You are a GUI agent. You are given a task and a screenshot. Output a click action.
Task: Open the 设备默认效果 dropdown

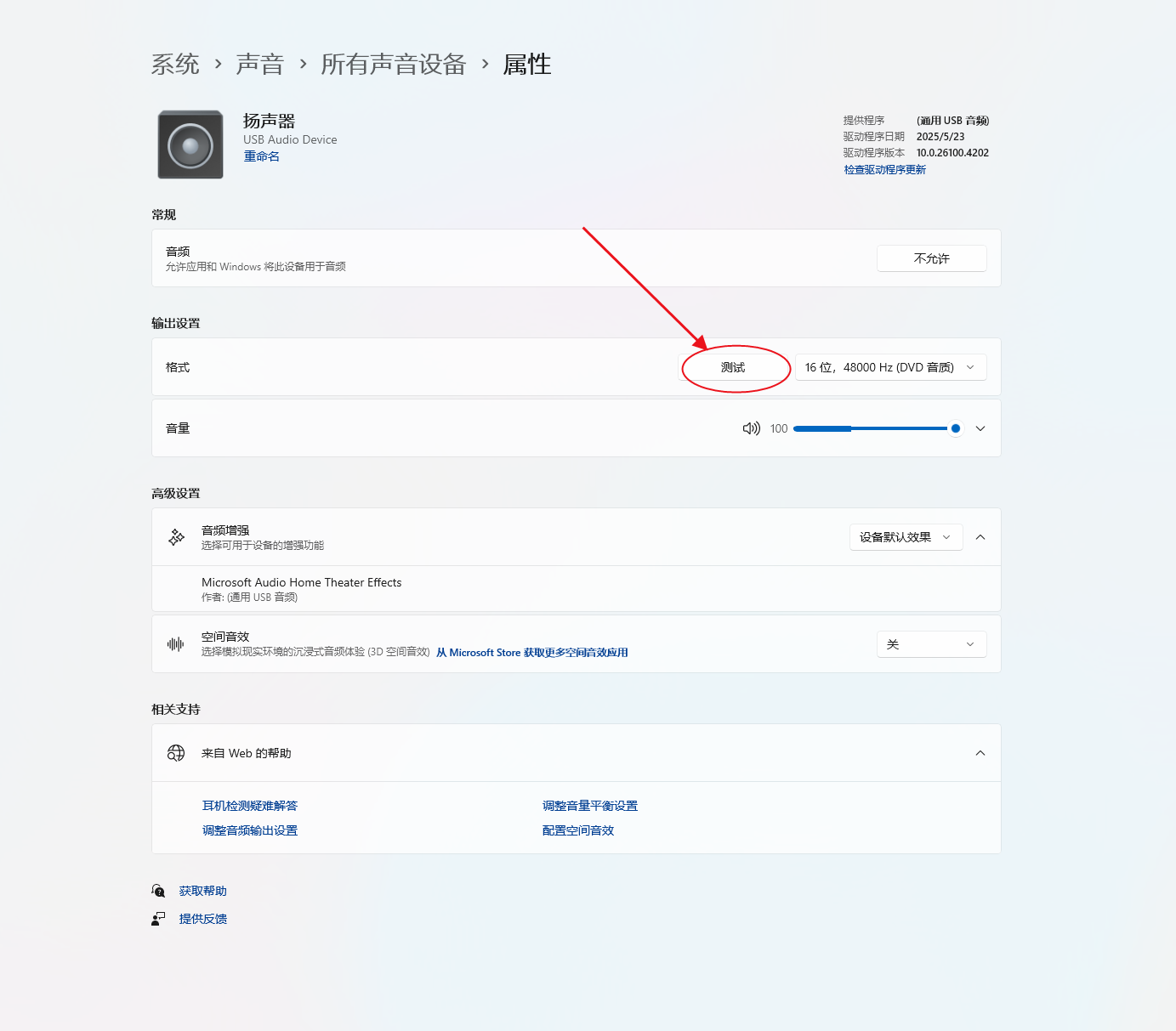(905, 536)
